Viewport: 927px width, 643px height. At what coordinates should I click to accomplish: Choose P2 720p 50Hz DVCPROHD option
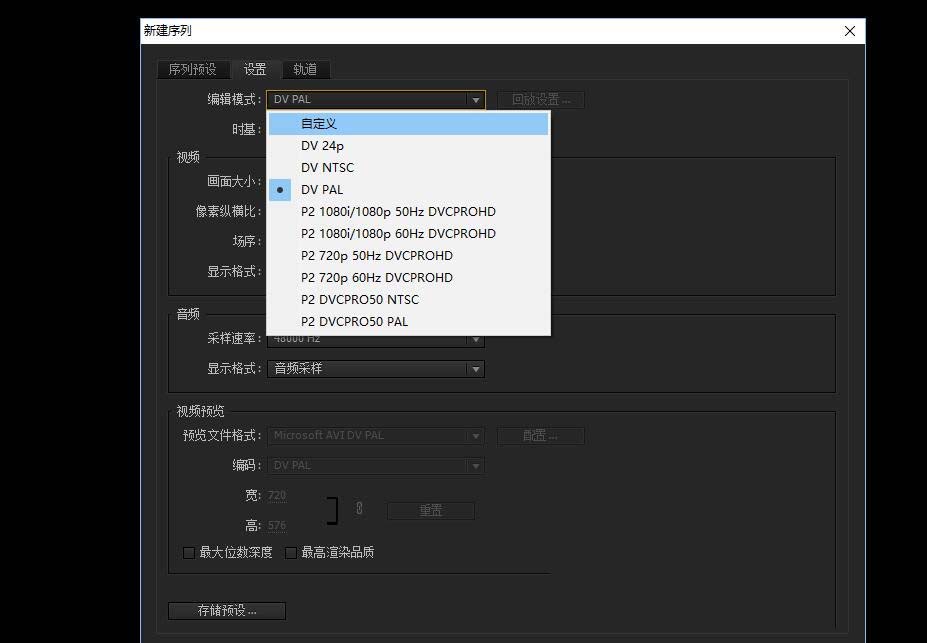(x=377, y=255)
